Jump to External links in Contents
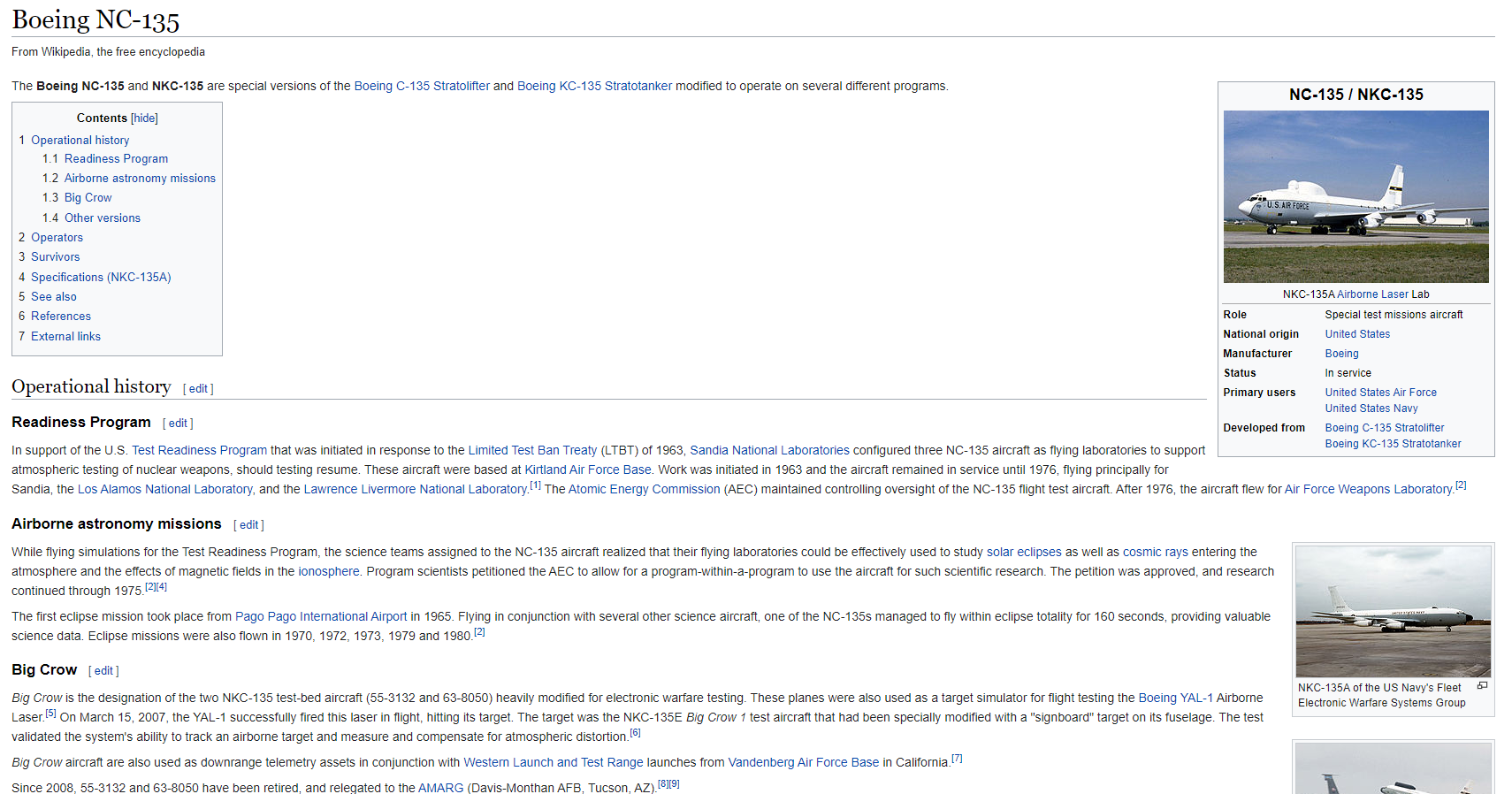This screenshot has width=1512, height=794. tap(65, 336)
